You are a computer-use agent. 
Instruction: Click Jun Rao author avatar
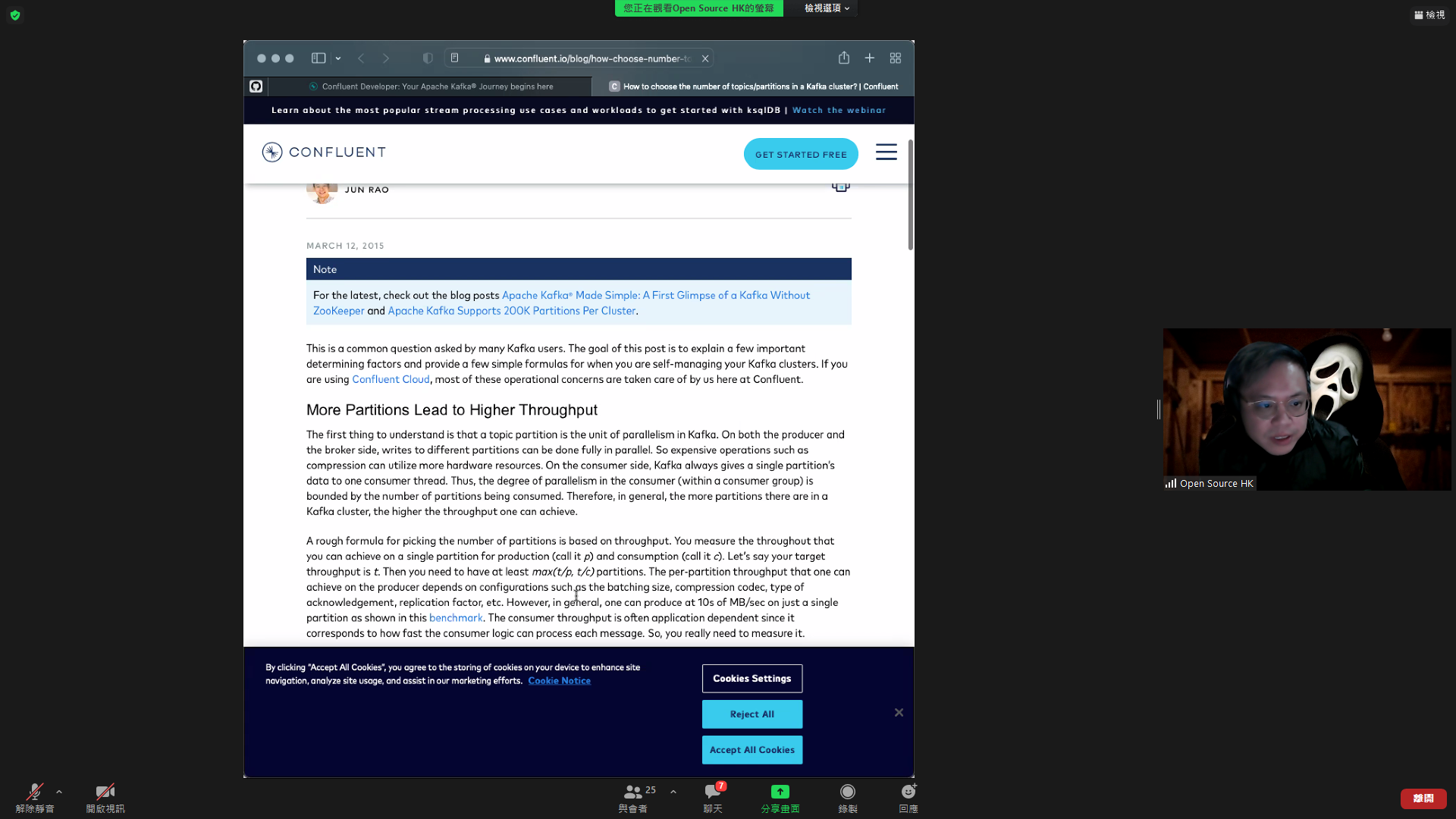point(322,193)
